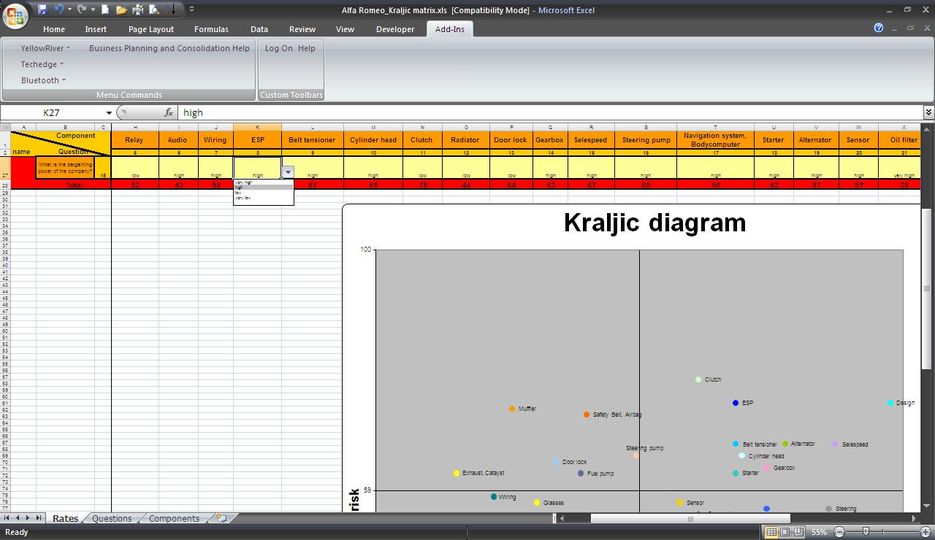Screen dimensions: 935x540
Task: Click the zoom slider handle in status bar
Action: (866, 532)
